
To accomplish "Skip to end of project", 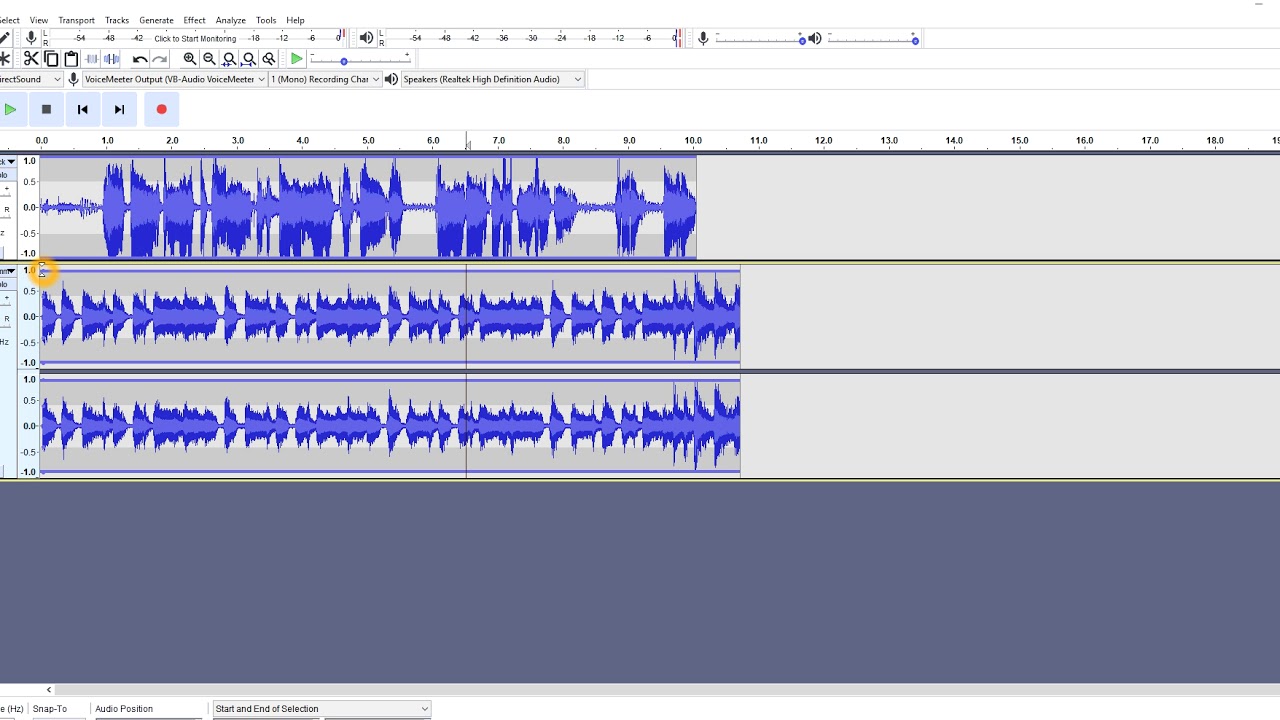I will pyautogui.click(x=119, y=109).
